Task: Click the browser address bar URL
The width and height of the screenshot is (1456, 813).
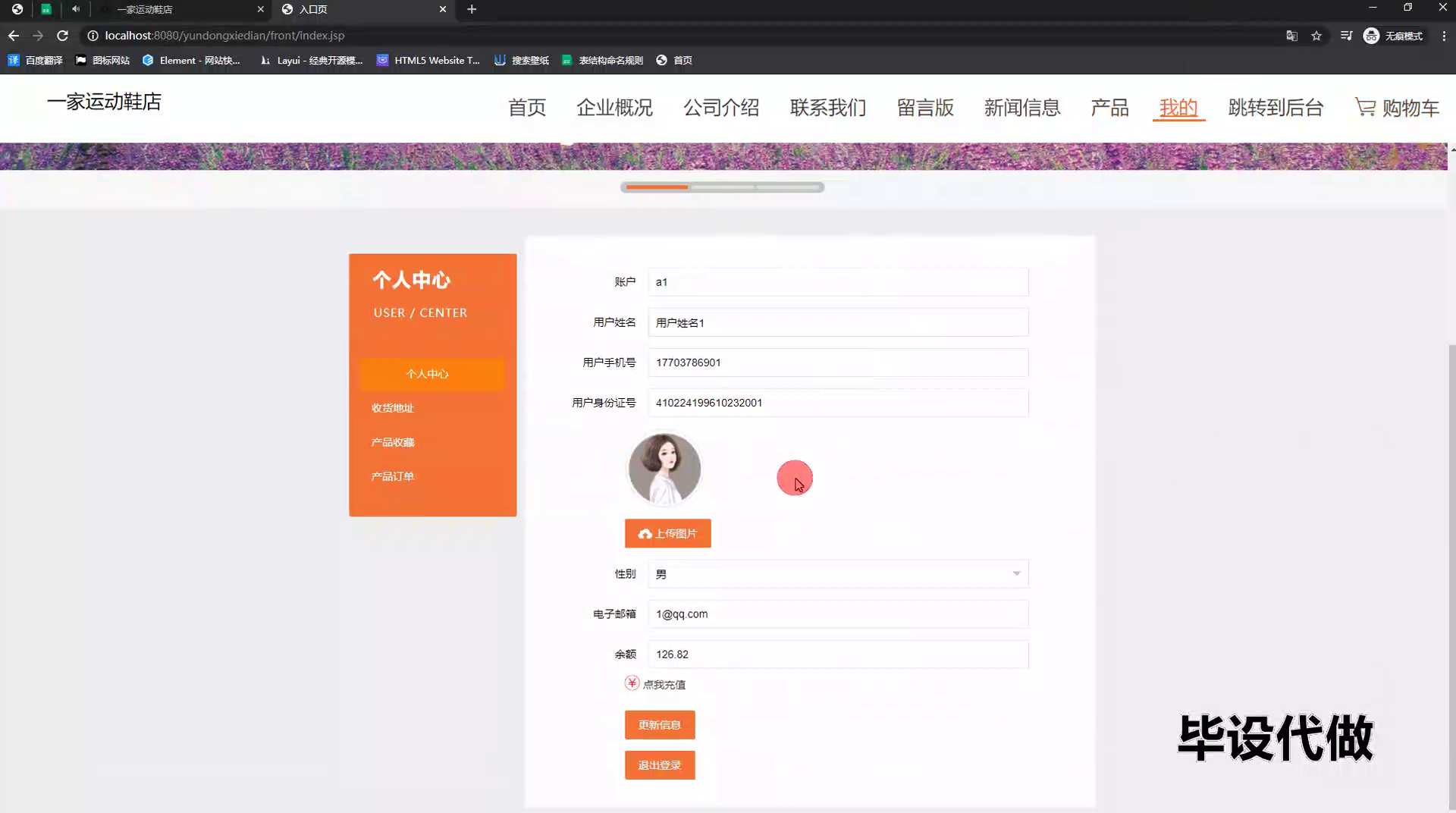Action: click(224, 36)
